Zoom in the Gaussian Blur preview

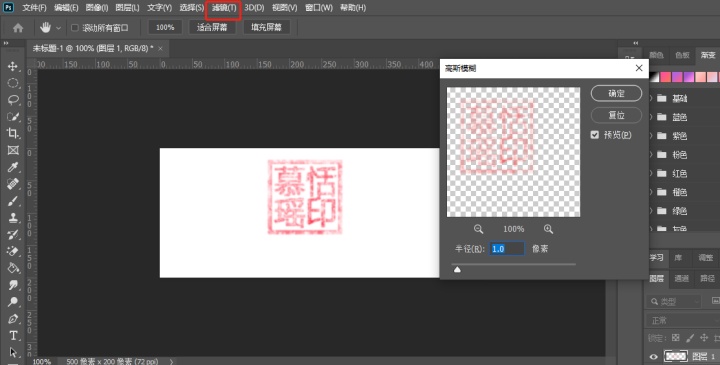(x=548, y=229)
